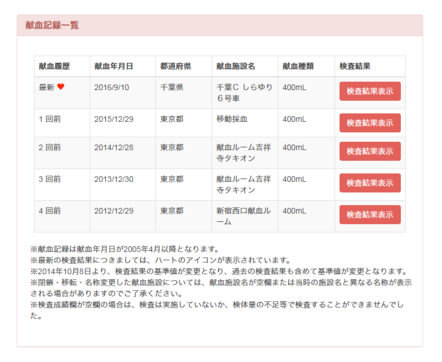This screenshot has height=362, width=442.
Task: Click the 献血種類 column header
Action: (x=298, y=66)
